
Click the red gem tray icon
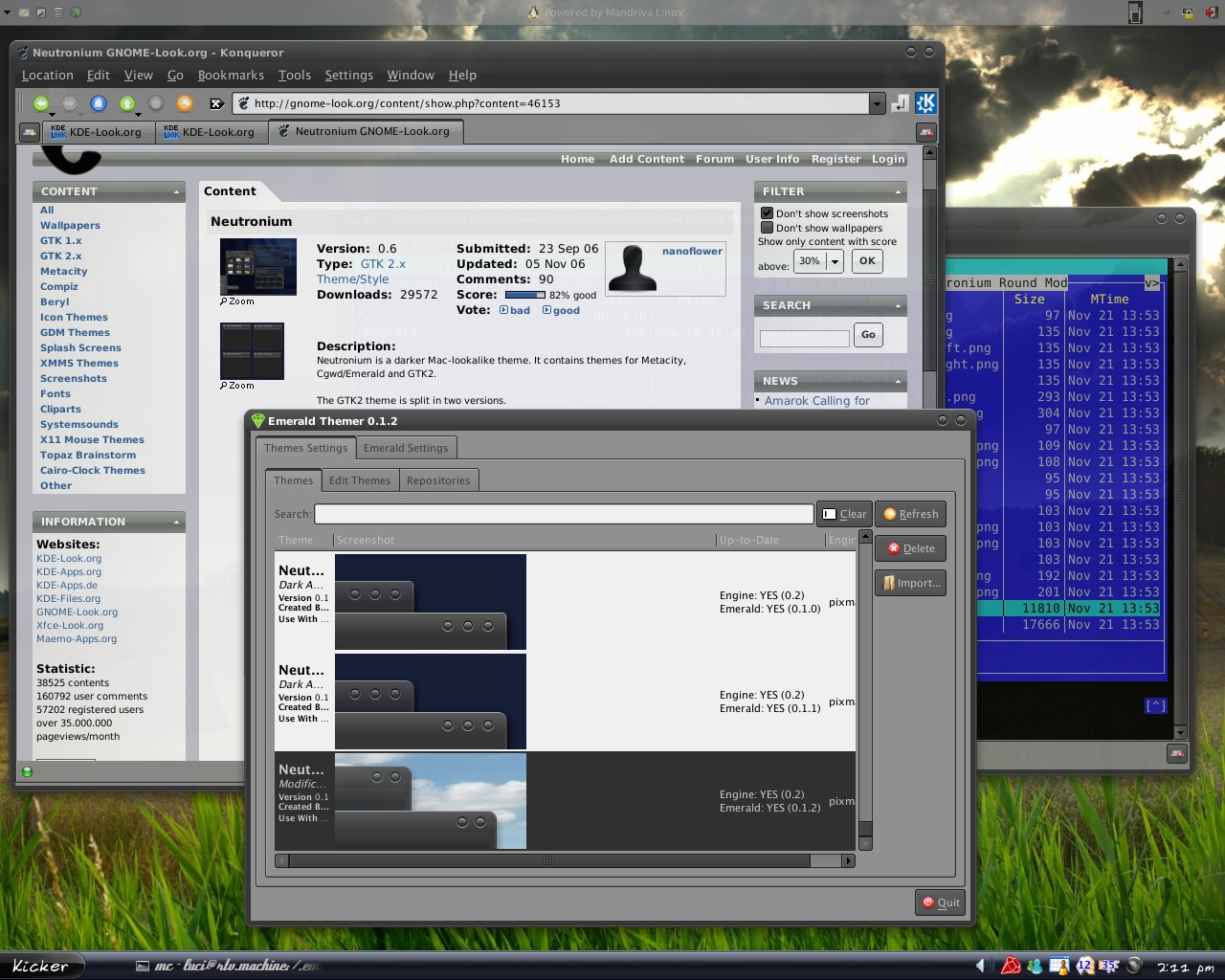coord(1011,966)
